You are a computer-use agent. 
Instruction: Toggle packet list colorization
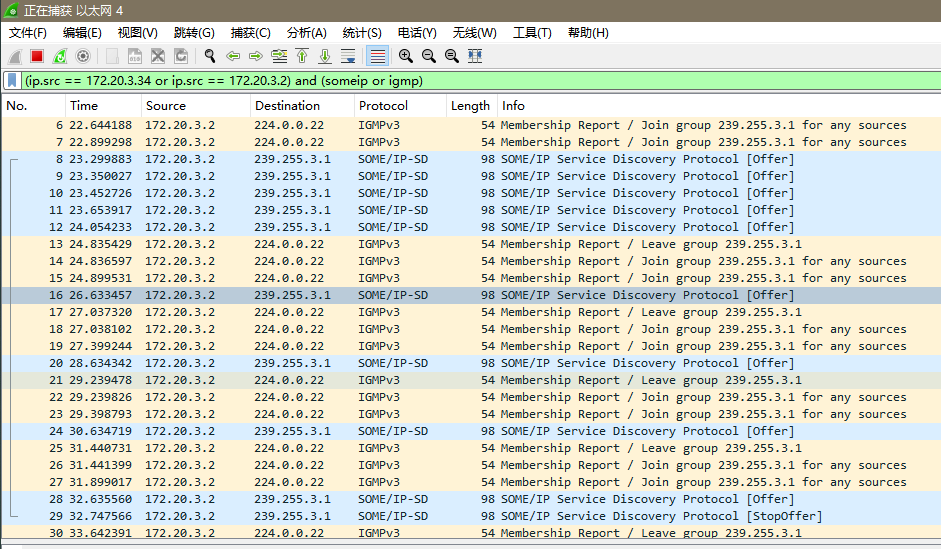pyautogui.click(x=377, y=56)
